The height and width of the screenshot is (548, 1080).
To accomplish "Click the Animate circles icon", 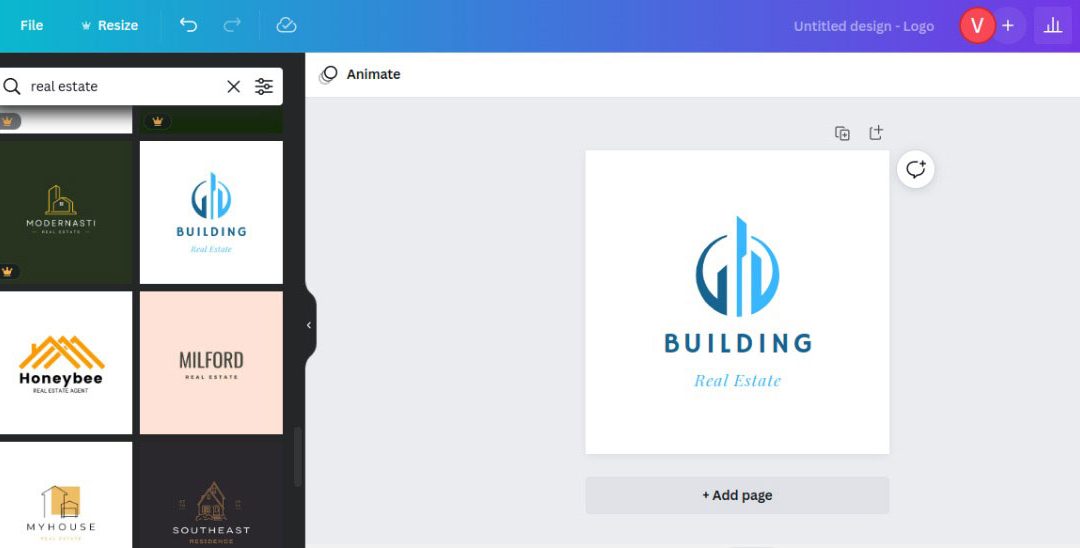I will (x=329, y=74).
